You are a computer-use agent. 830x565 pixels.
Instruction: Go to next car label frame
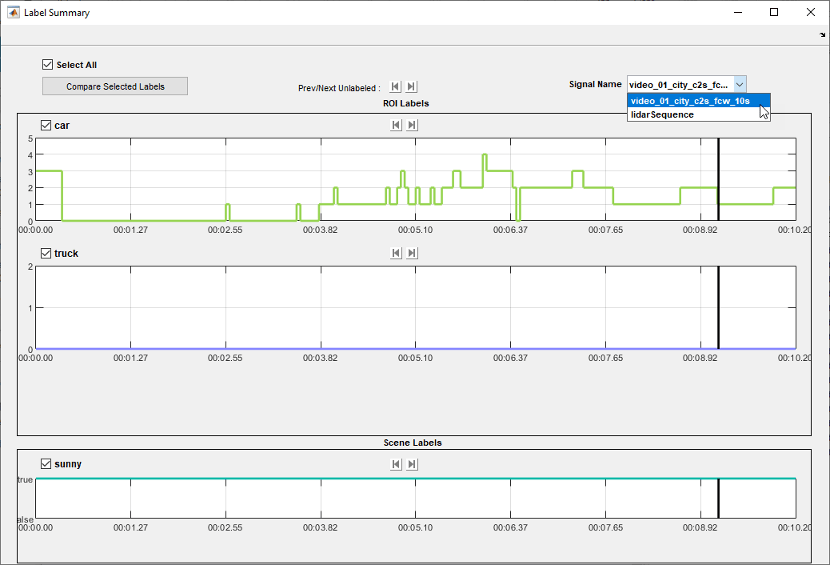click(412, 124)
